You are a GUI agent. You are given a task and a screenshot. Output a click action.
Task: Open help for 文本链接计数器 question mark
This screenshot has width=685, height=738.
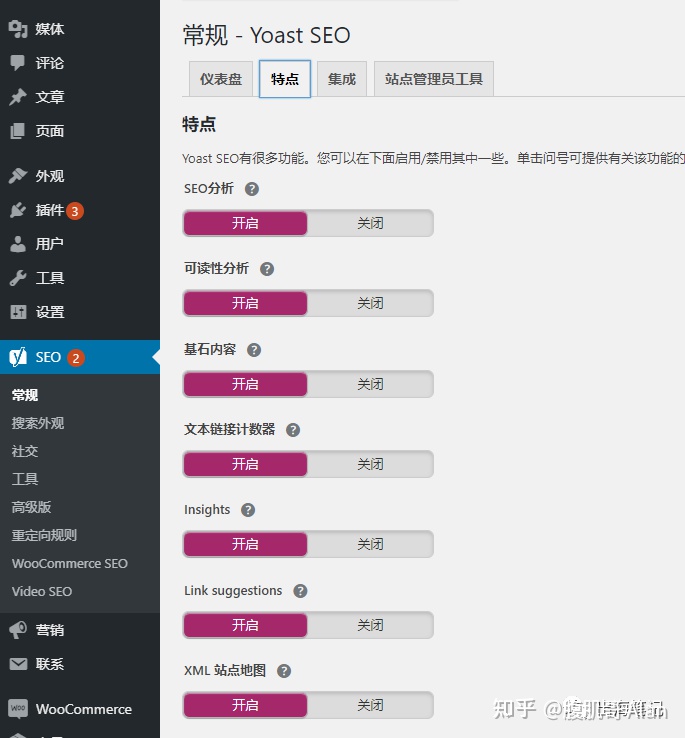[x=293, y=430]
